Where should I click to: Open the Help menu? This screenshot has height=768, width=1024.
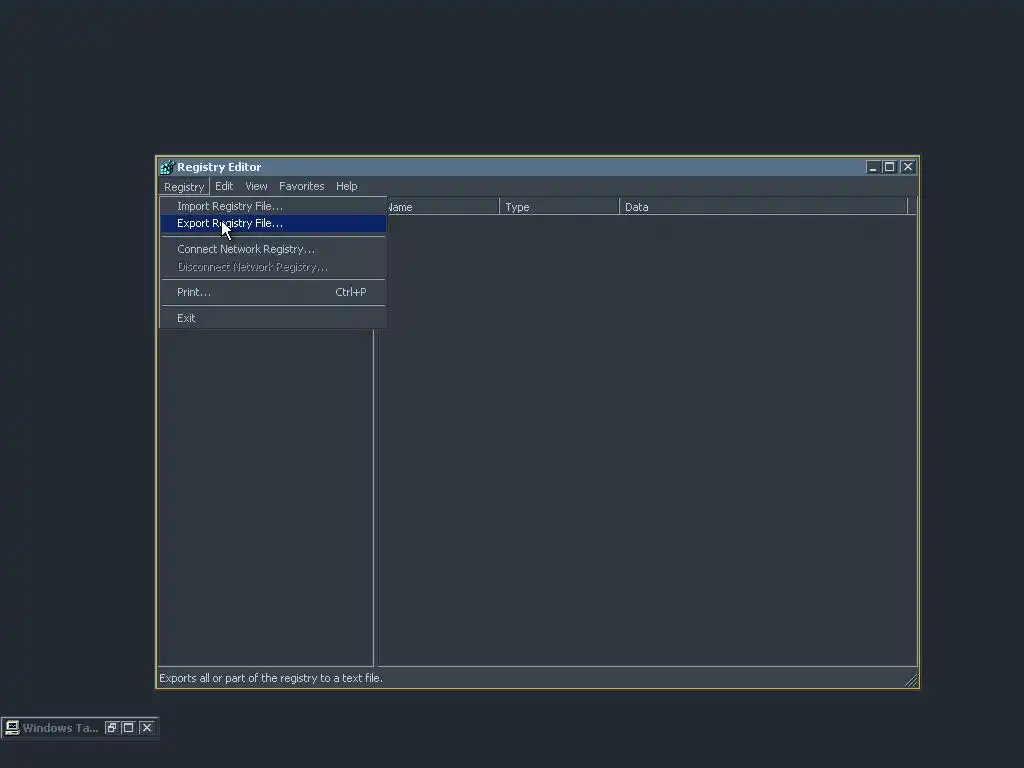coord(347,186)
